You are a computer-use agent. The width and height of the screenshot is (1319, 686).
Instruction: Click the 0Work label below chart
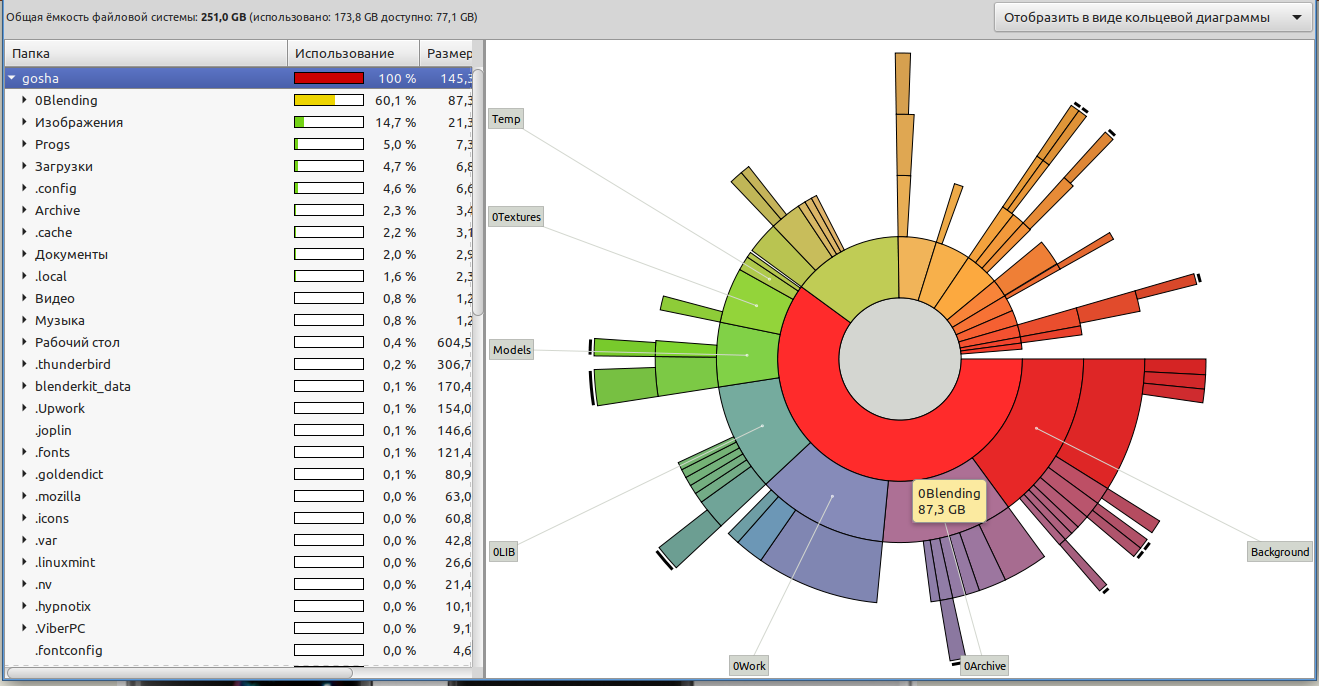(x=750, y=666)
